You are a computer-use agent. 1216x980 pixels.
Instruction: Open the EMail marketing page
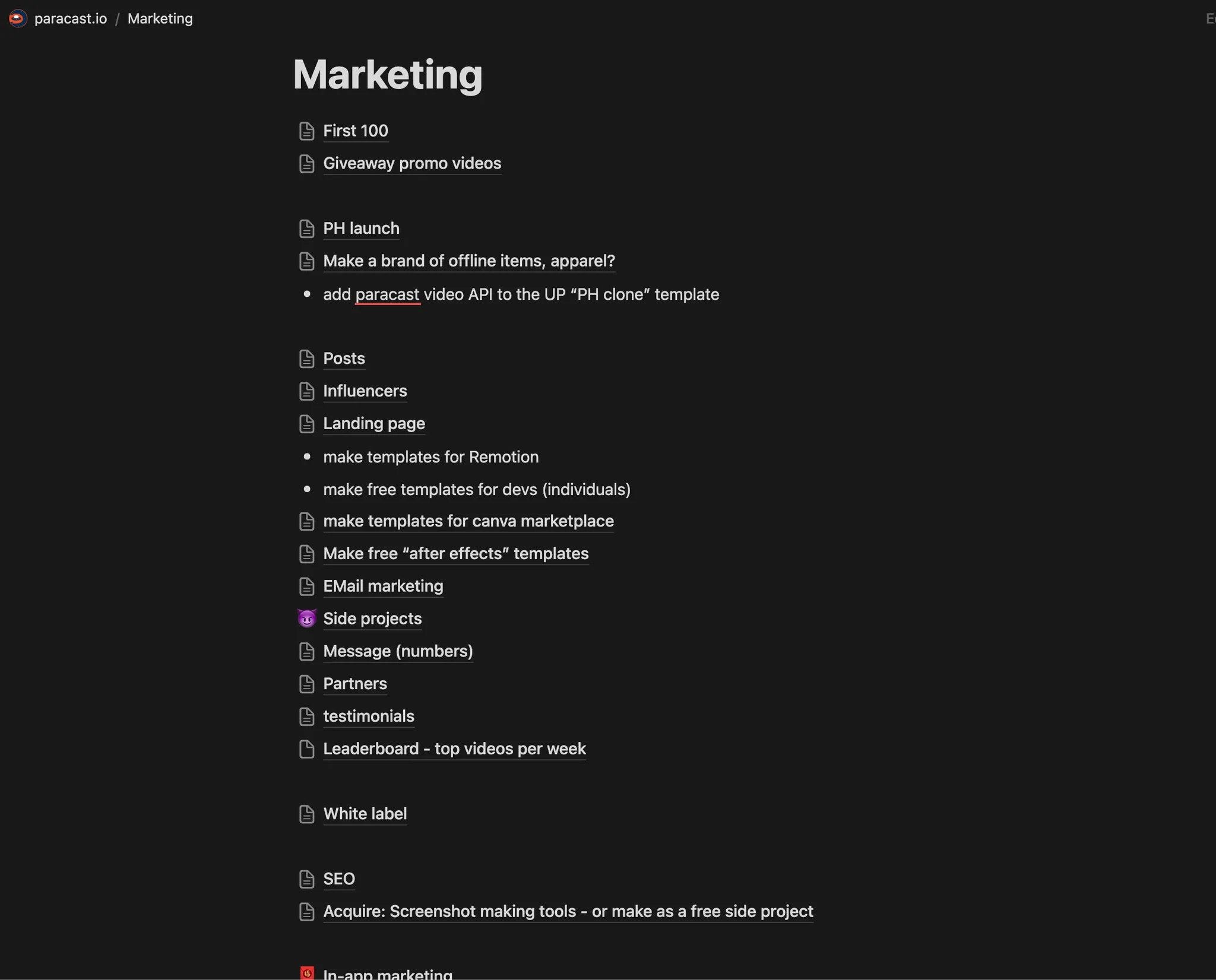pos(383,586)
